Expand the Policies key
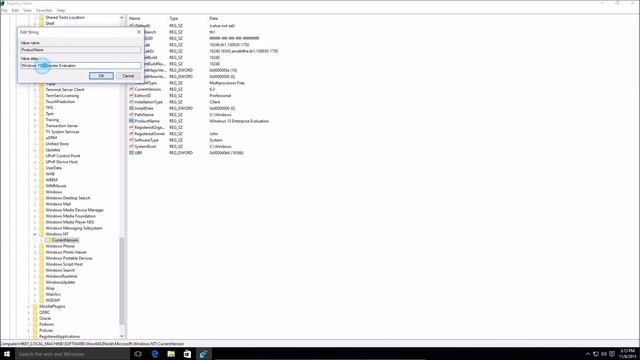Image resolution: width=640 pixels, height=360 pixels. click(29, 330)
